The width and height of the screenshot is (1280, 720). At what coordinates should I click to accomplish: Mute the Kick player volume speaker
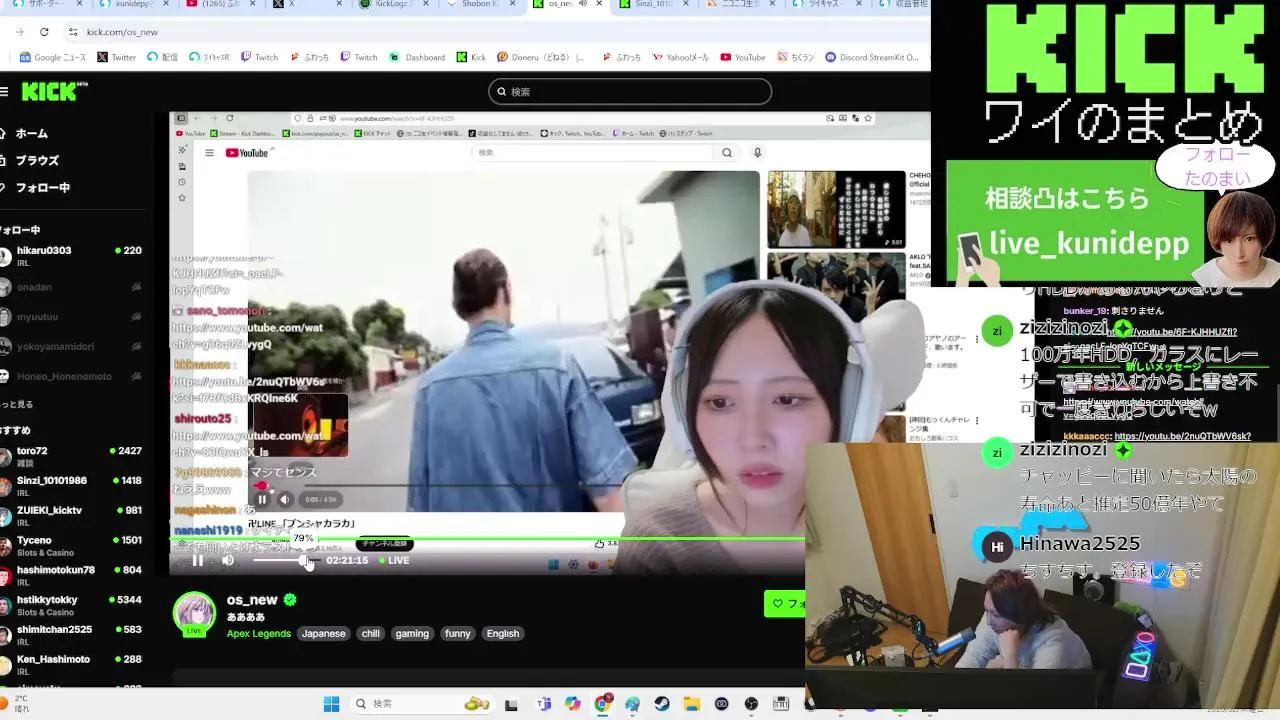pyautogui.click(x=228, y=560)
